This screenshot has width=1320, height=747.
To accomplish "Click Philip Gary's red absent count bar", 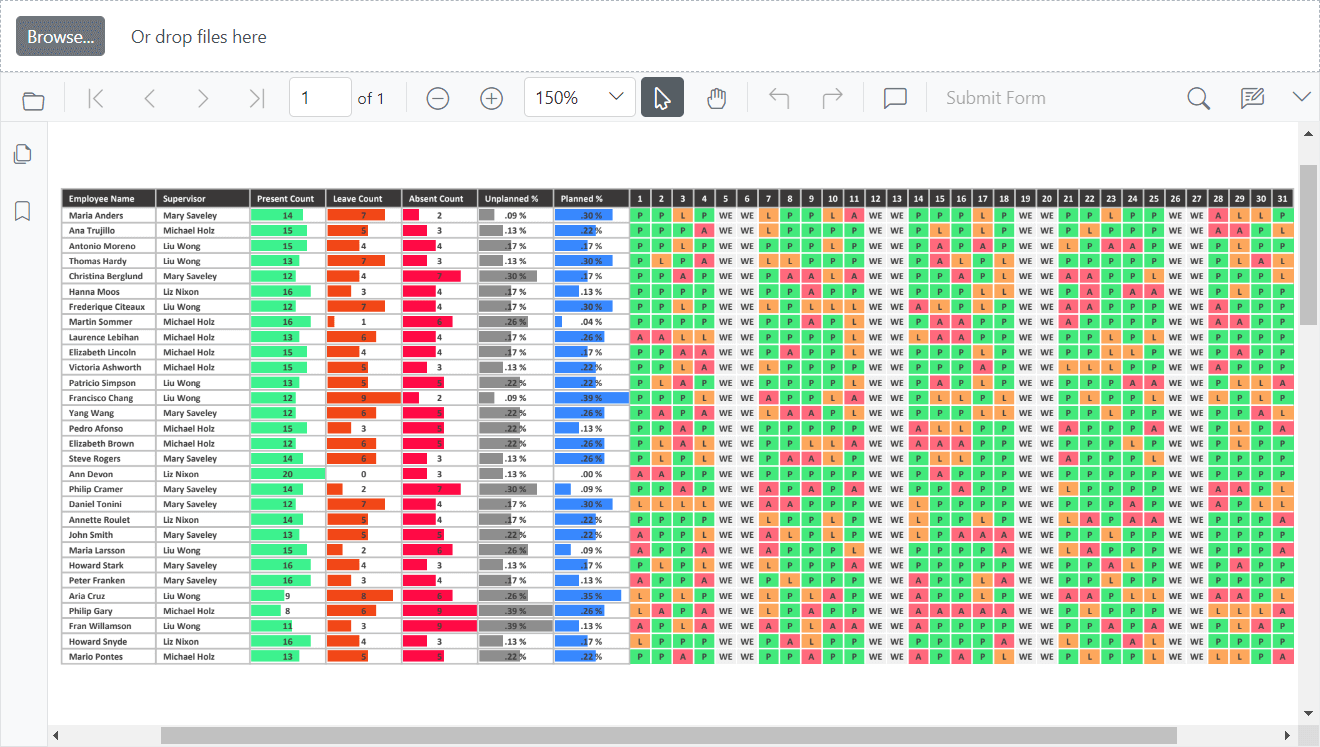I will click(440, 611).
